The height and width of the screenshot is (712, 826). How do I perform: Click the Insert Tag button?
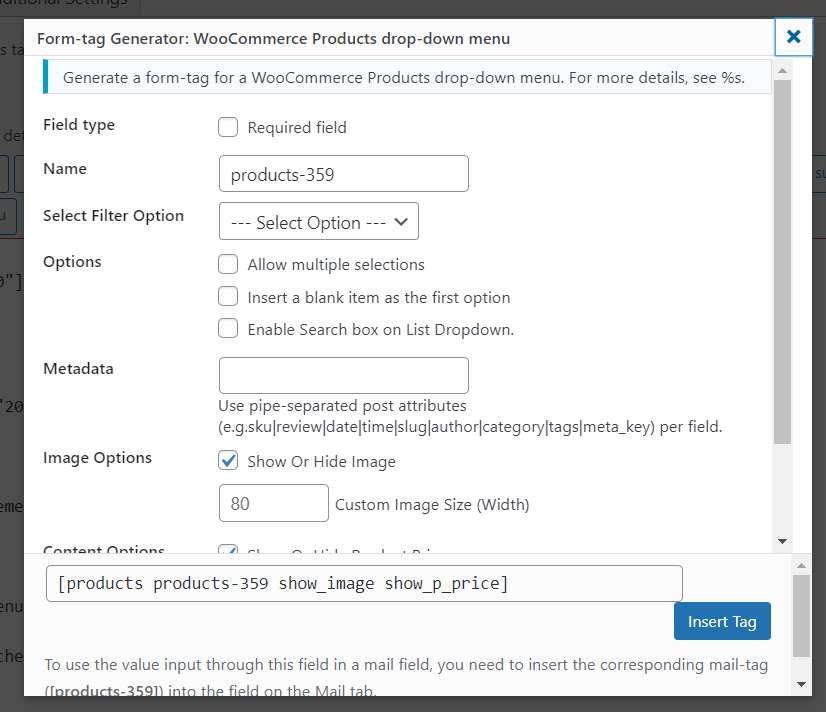click(x=722, y=621)
